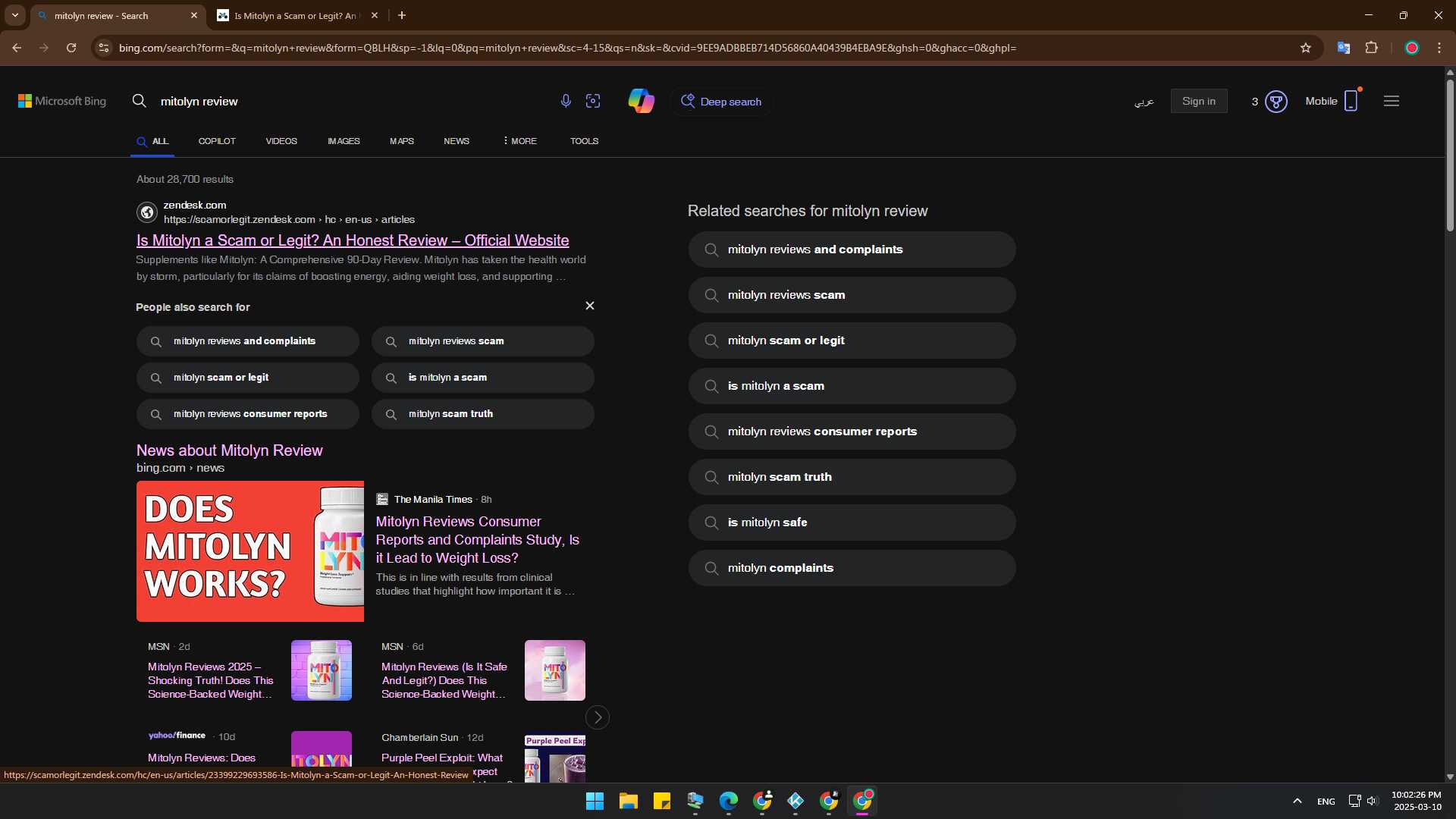This screenshot has height=819, width=1456.
Task: Click the page vertical scrollbar thumb
Action: (1450, 155)
